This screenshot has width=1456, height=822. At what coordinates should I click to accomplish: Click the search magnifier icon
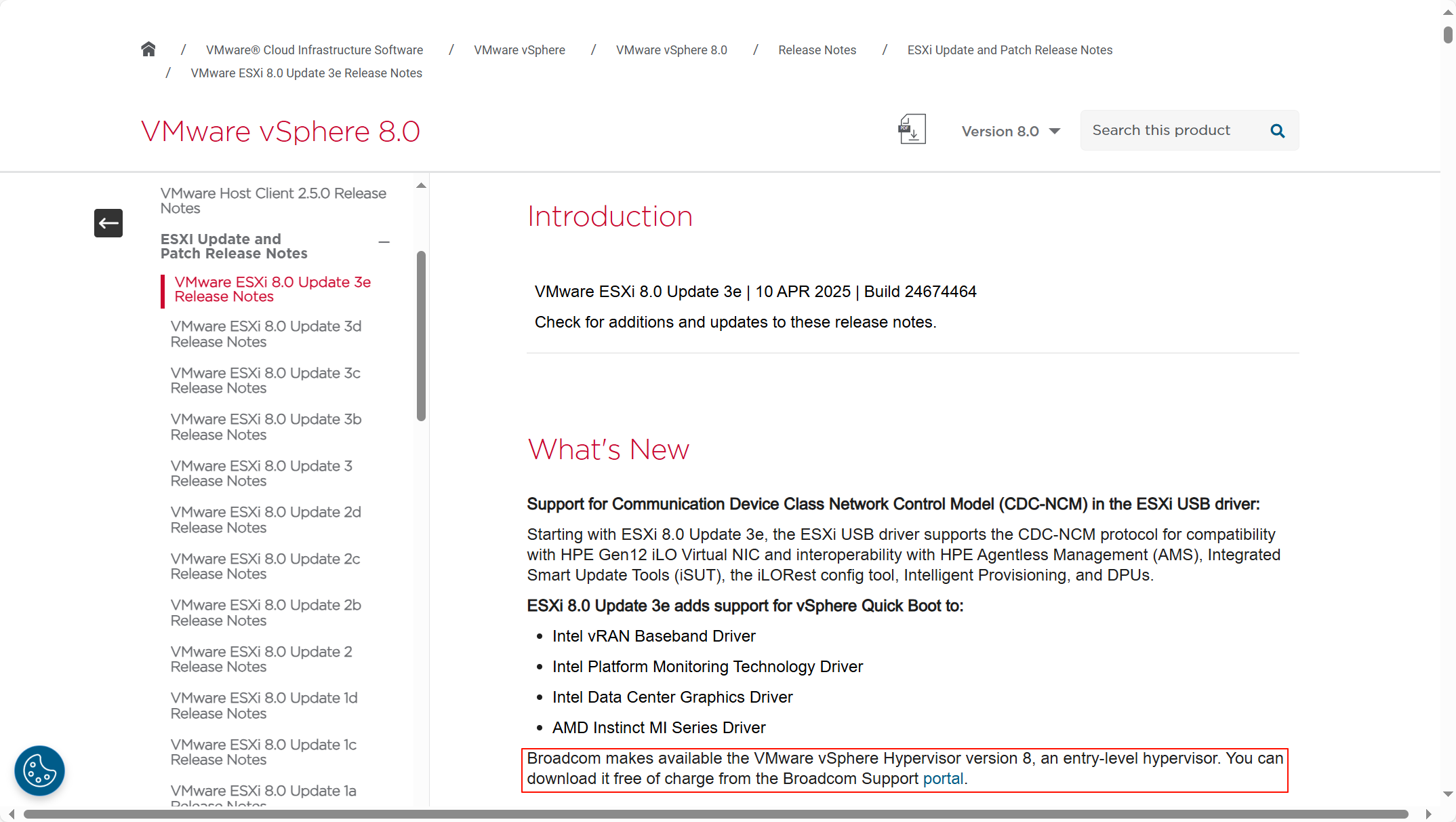point(1277,131)
